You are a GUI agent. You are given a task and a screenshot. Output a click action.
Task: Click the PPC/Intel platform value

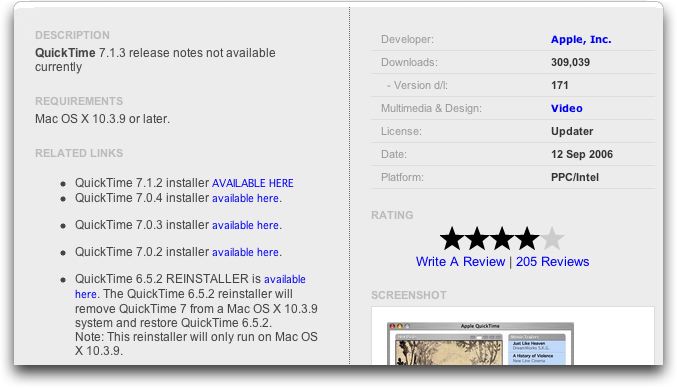click(575, 177)
